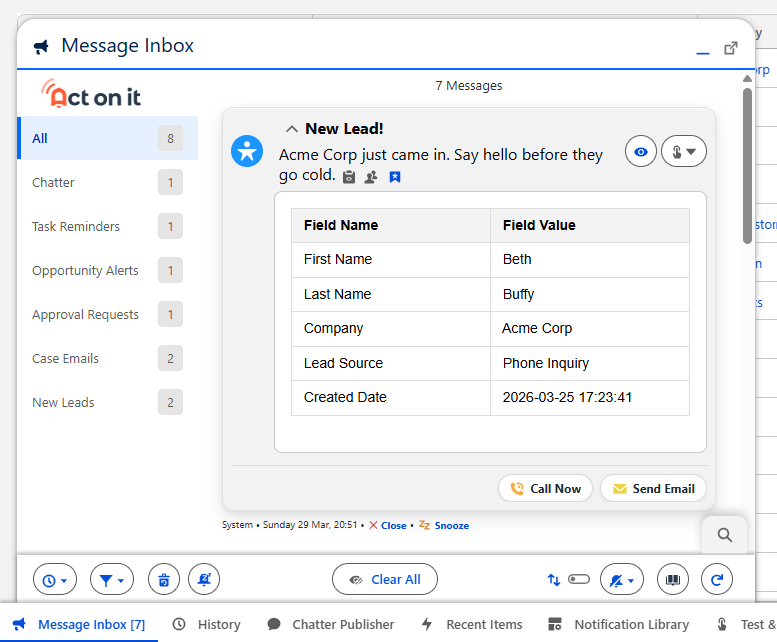Click the 'Buffy' last name value

(x=518, y=294)
